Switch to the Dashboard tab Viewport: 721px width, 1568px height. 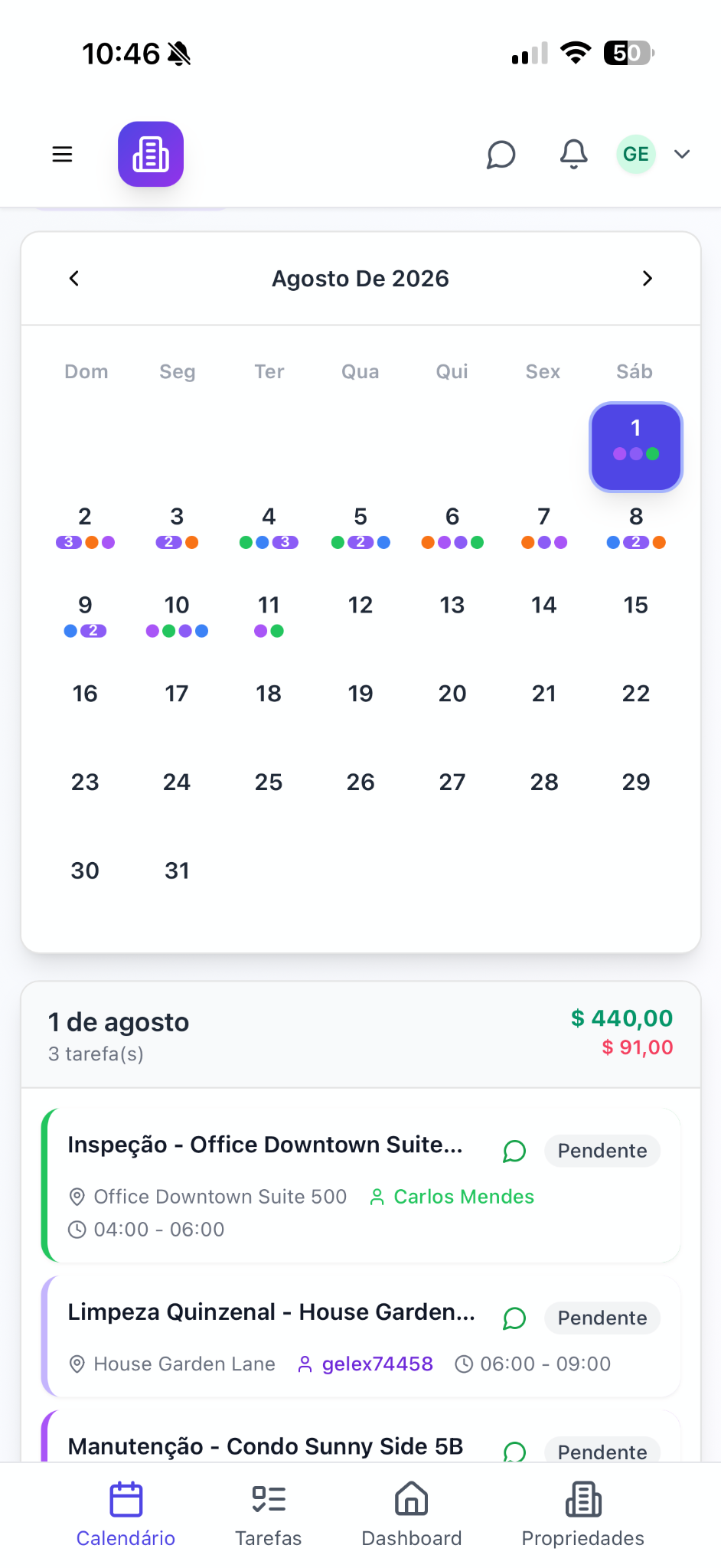[x=412, y=1515]
